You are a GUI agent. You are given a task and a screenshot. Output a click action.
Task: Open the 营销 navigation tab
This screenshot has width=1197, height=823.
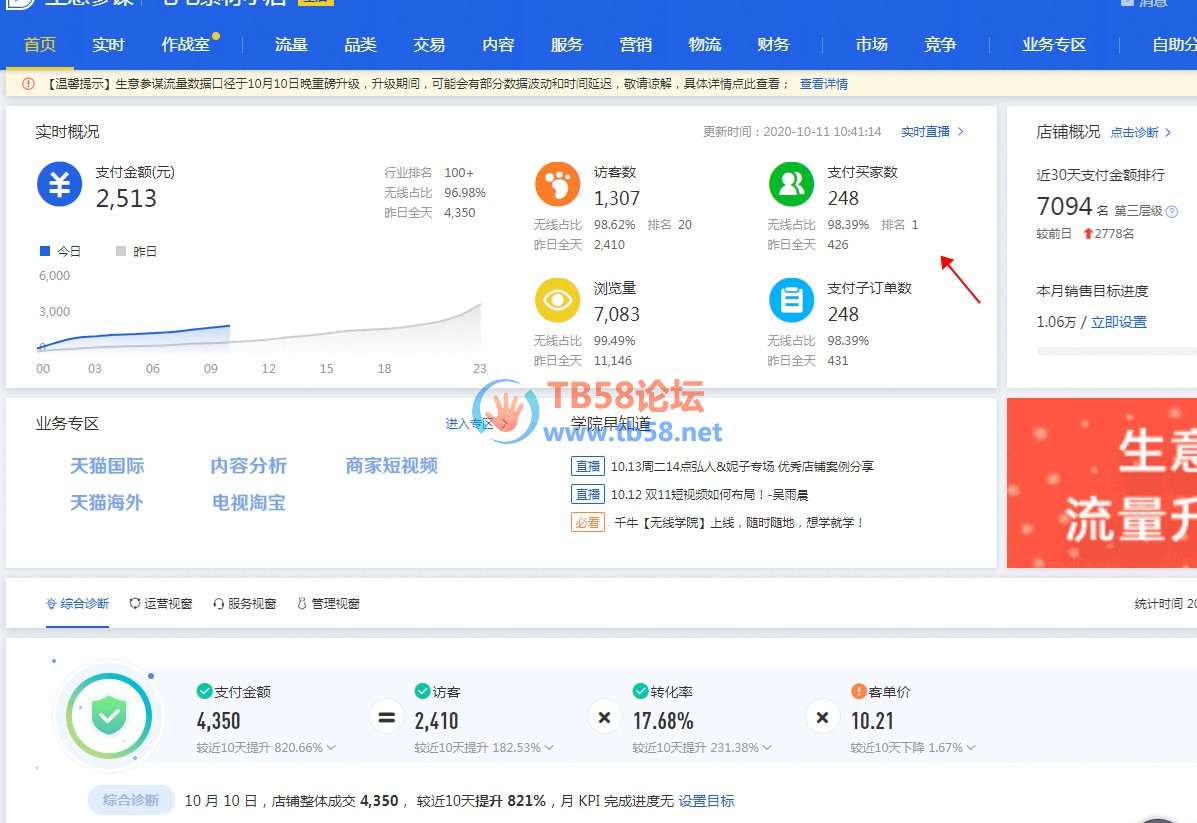point(636,44)
